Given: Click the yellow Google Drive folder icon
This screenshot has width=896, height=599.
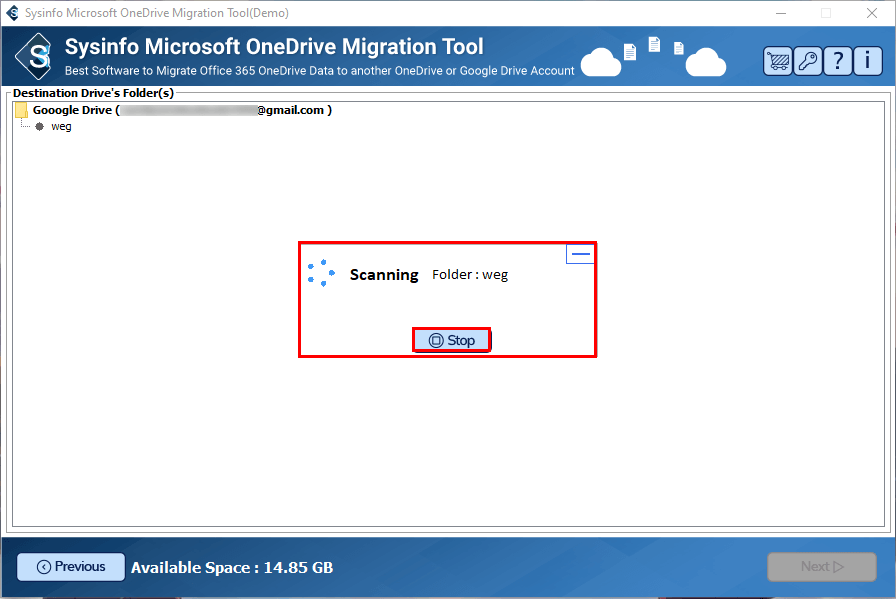Looking at the screenshot, I should 21,110.
